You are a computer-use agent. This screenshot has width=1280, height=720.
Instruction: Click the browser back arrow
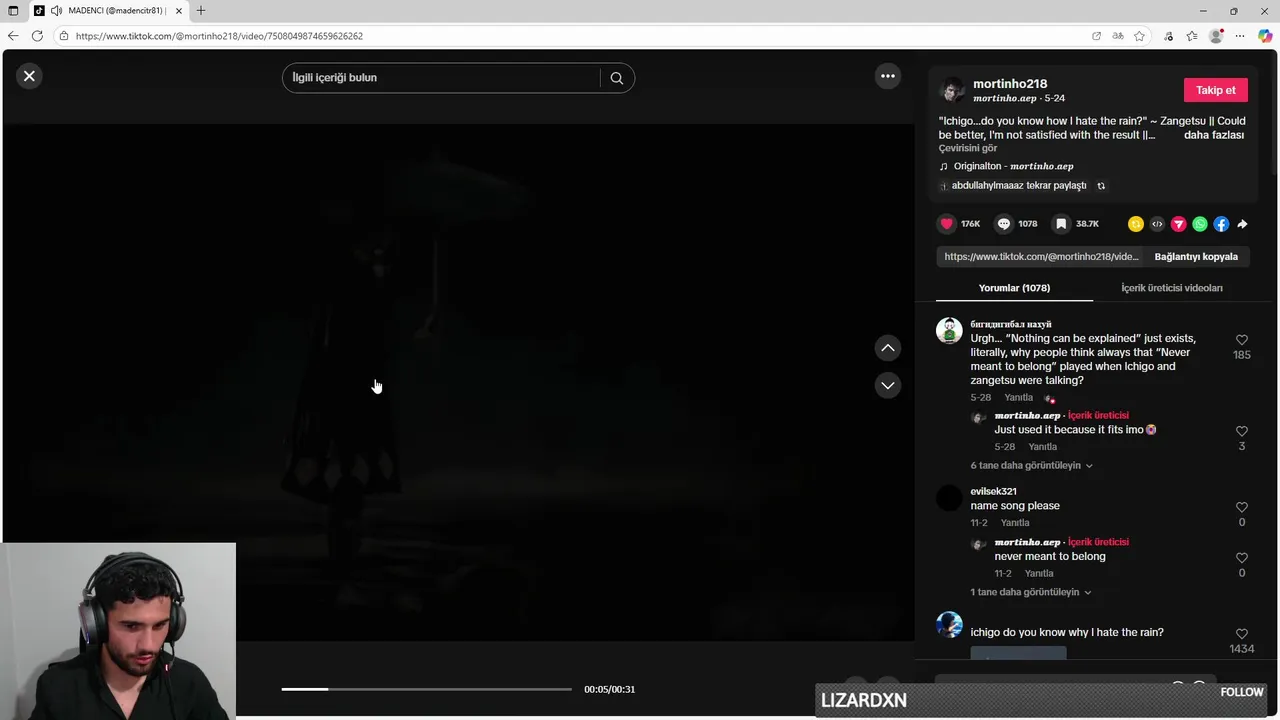(x=13, y=36)
